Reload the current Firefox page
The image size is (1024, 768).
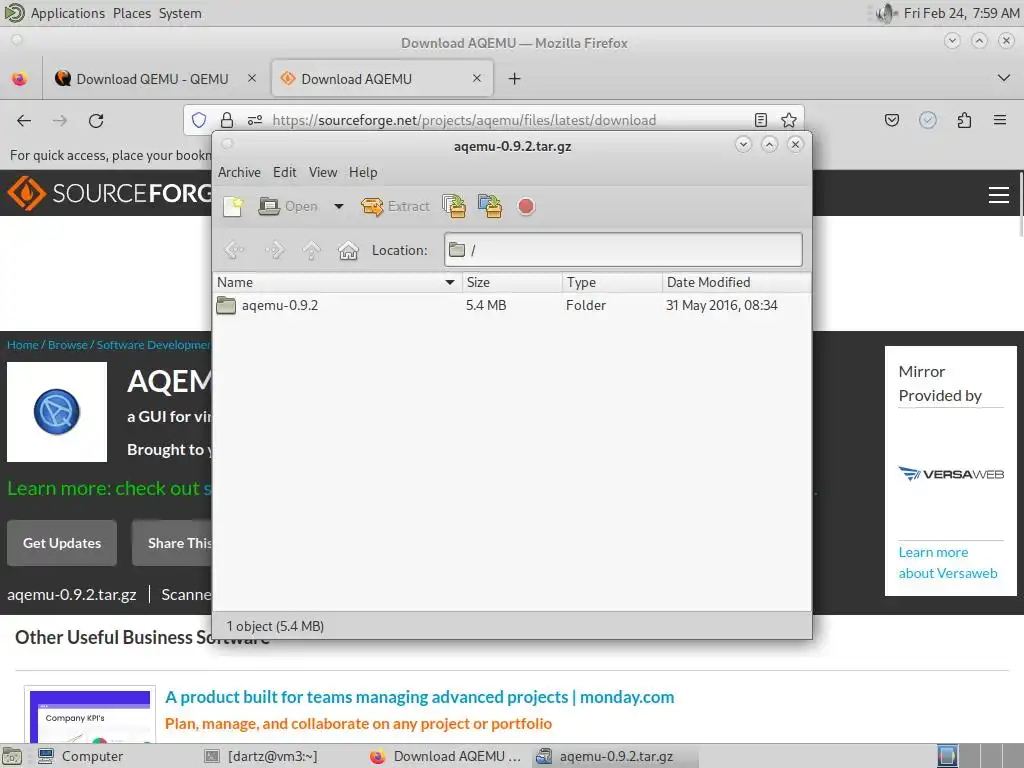click(96, 120)
